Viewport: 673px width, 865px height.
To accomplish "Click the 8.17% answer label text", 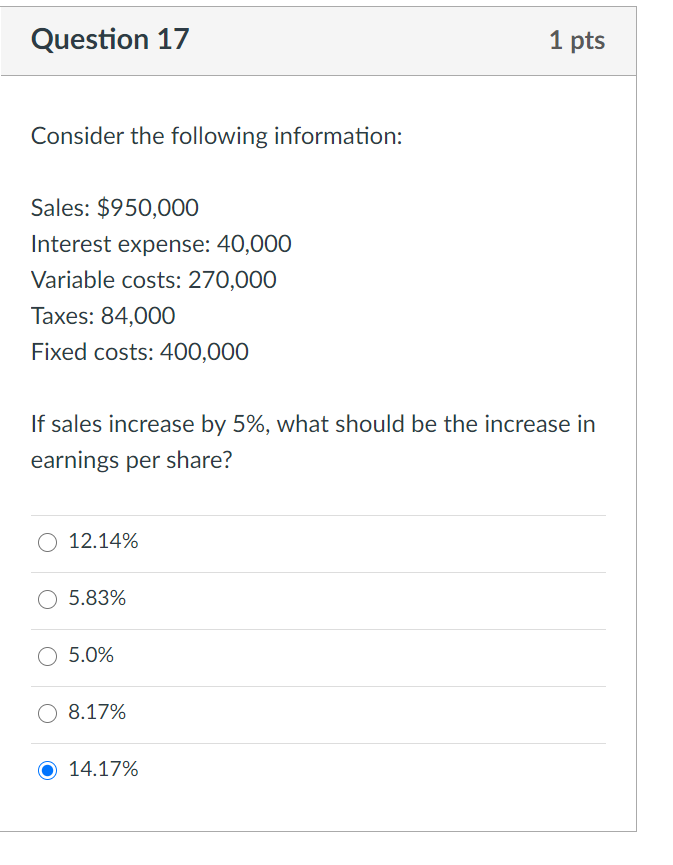I will pyautogui.click(x=98, y=713).
